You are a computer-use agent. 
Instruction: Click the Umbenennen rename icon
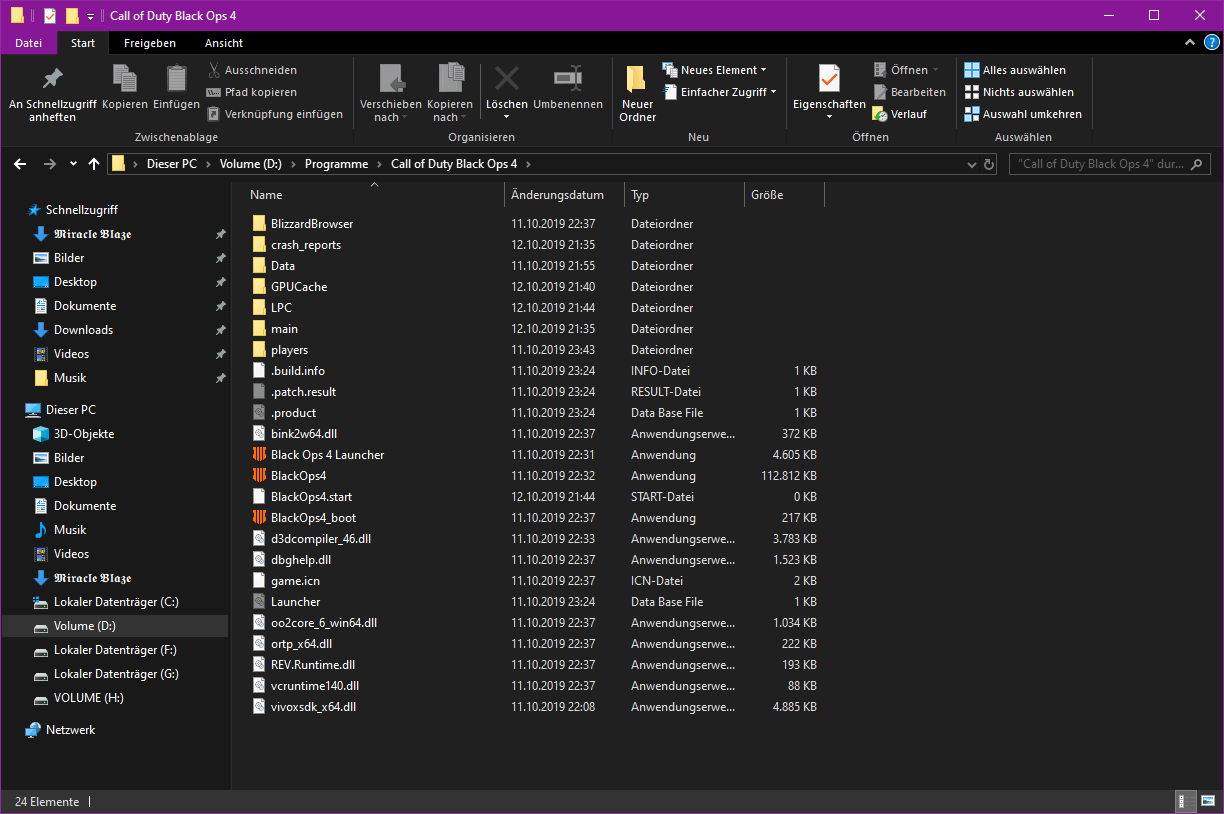pyautogui.click(x=568, y=80)
